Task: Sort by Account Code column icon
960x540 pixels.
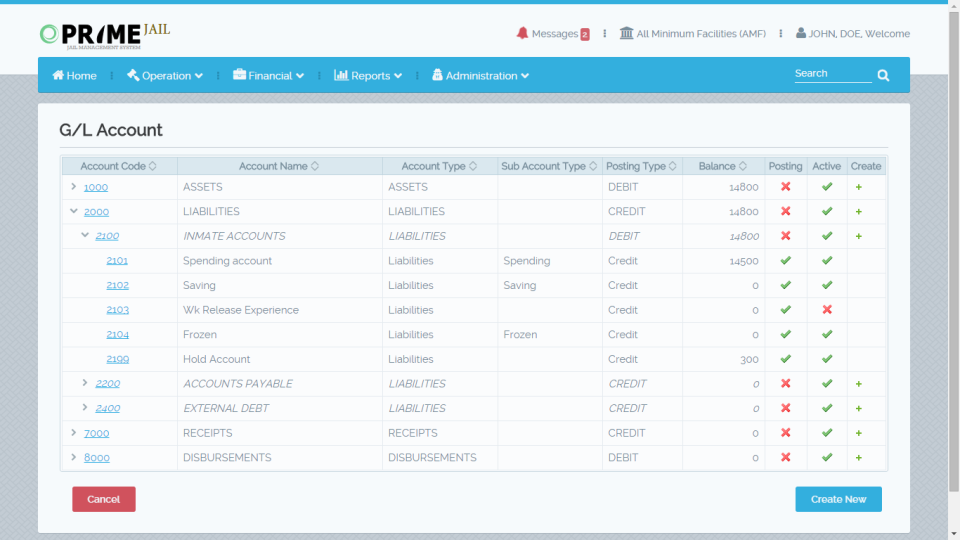Action: click(x=152, y=166)
